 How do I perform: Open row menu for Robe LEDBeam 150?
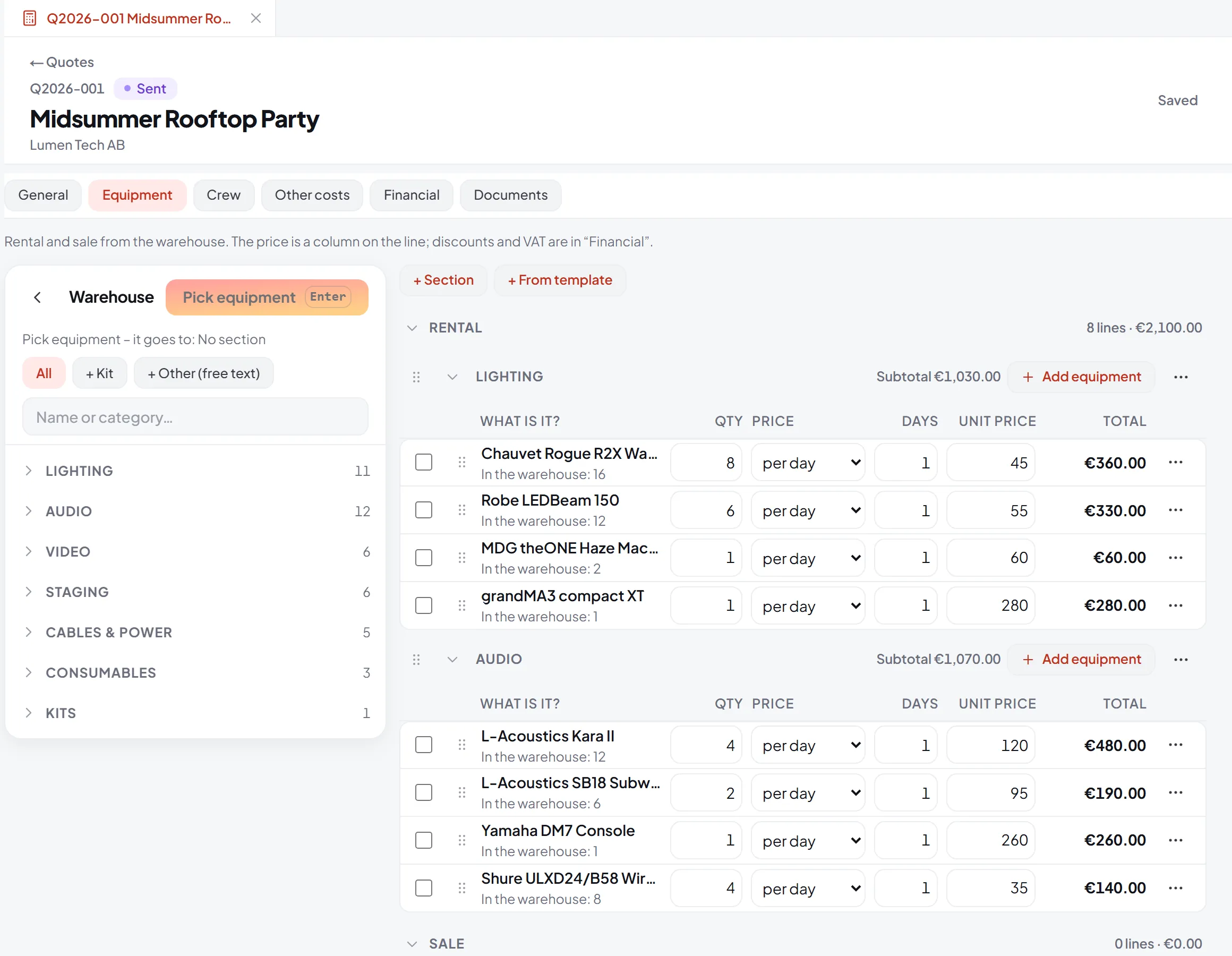[1176, 510]
